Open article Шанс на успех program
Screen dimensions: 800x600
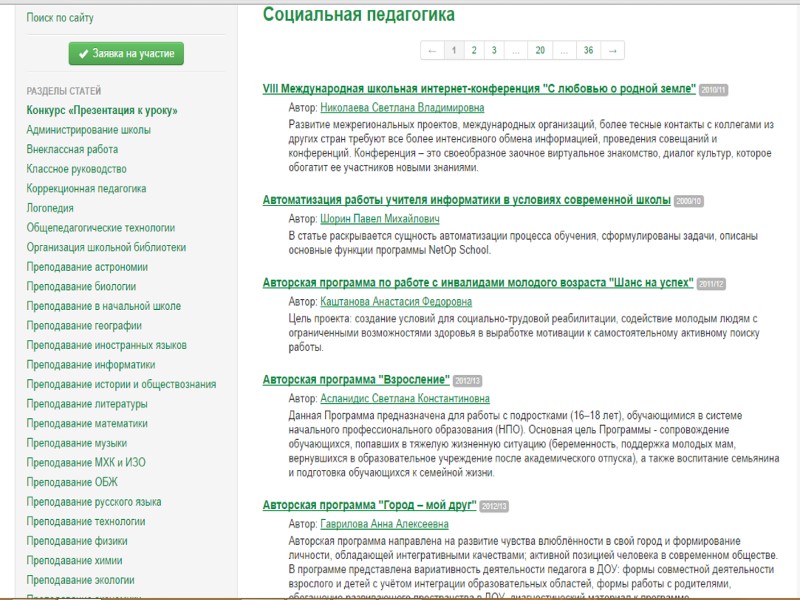click(478, 283)
